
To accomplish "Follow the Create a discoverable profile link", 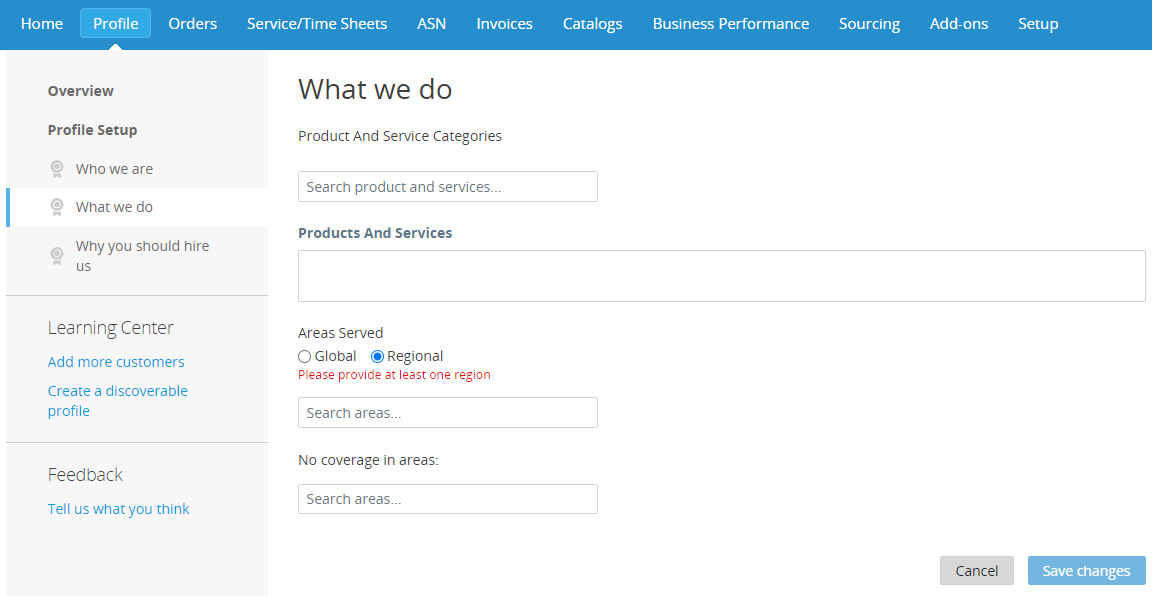I will (118, 401).
